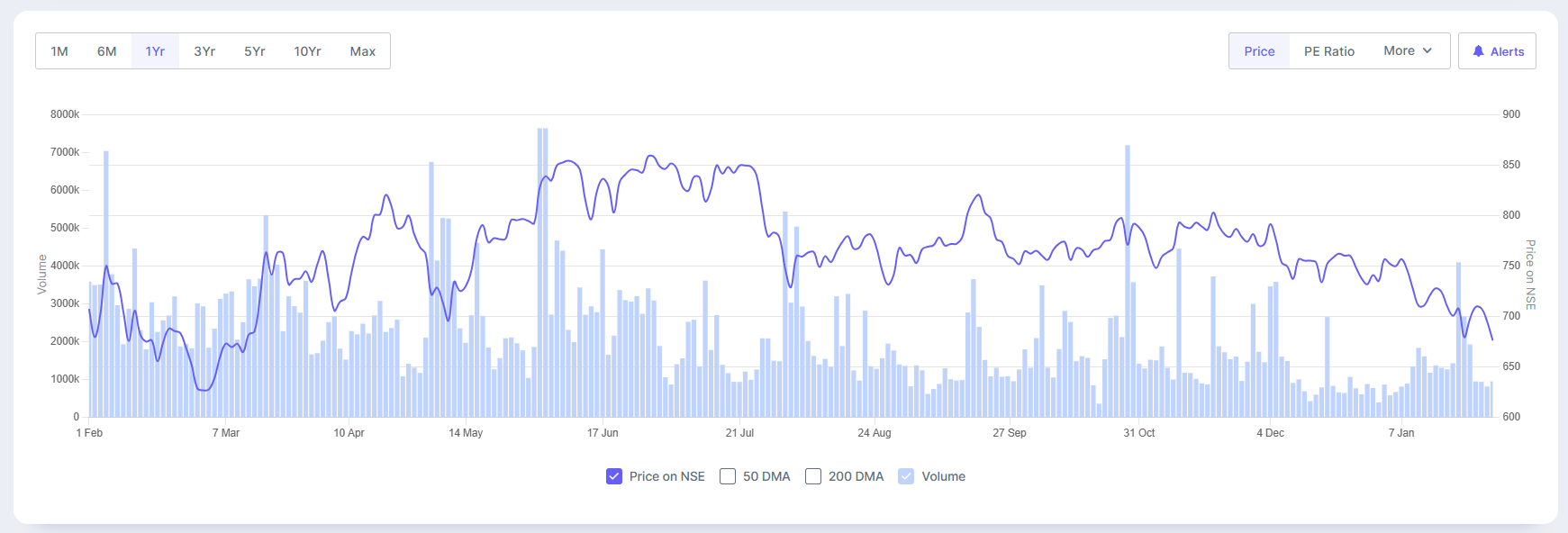The height and width of the screenshot is (533, 1568).
Task: Switch to PE Ratio view
Action: pos(1328,51)
